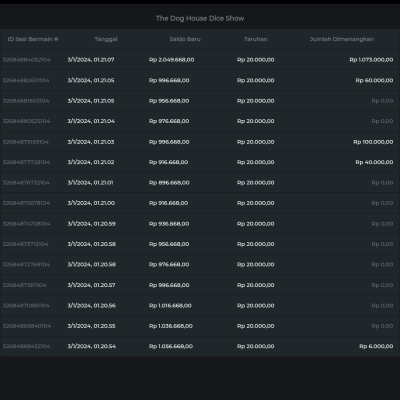Click date cell "3/1/2024, 01.21.07"
The height and width of the screenshot is (400, 400).
coord(91,60)
